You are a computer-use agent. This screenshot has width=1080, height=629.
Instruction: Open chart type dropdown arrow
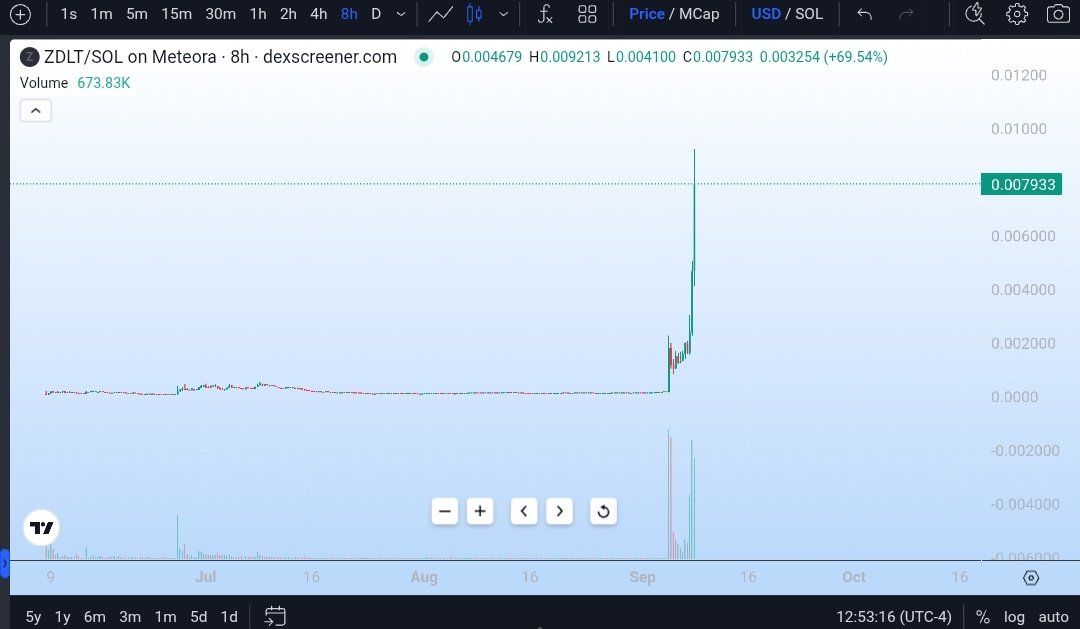tap(503, 14)
